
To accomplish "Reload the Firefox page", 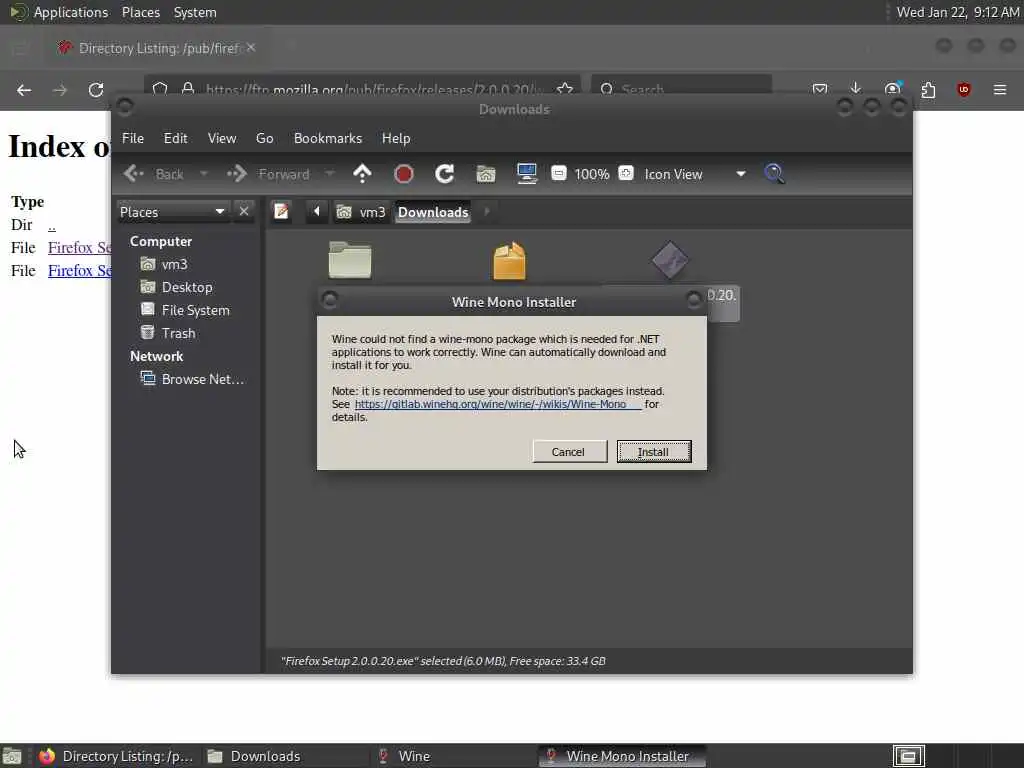I will click(96, 90).
